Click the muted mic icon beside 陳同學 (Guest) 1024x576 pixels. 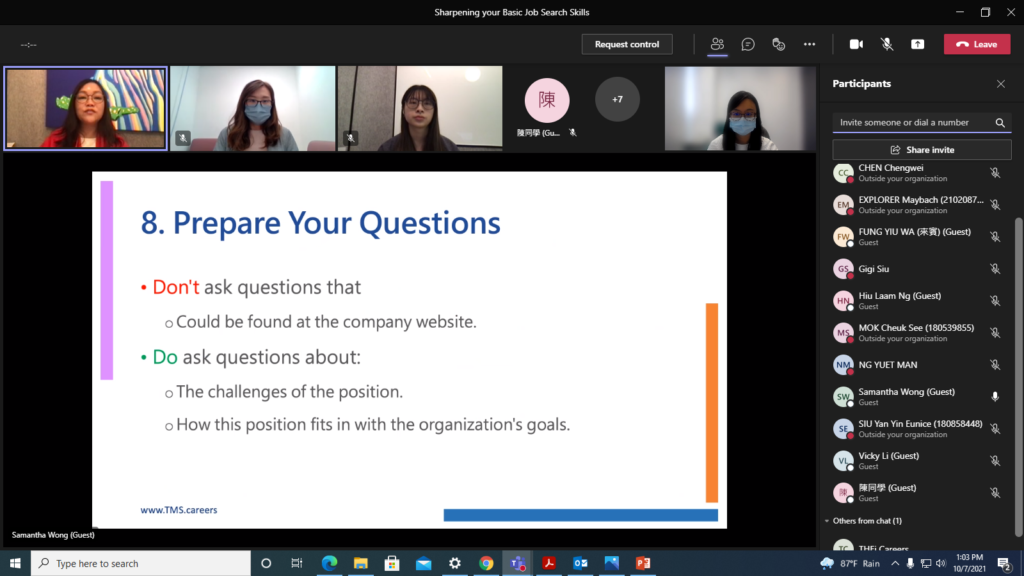(x=995, y=493)
